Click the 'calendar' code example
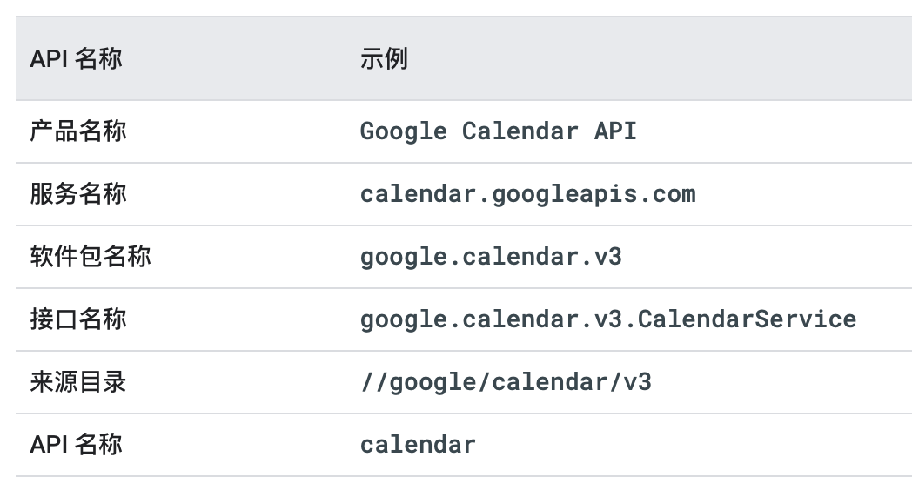The width and height of the screenshot is (913, 485). coord(417,445)
